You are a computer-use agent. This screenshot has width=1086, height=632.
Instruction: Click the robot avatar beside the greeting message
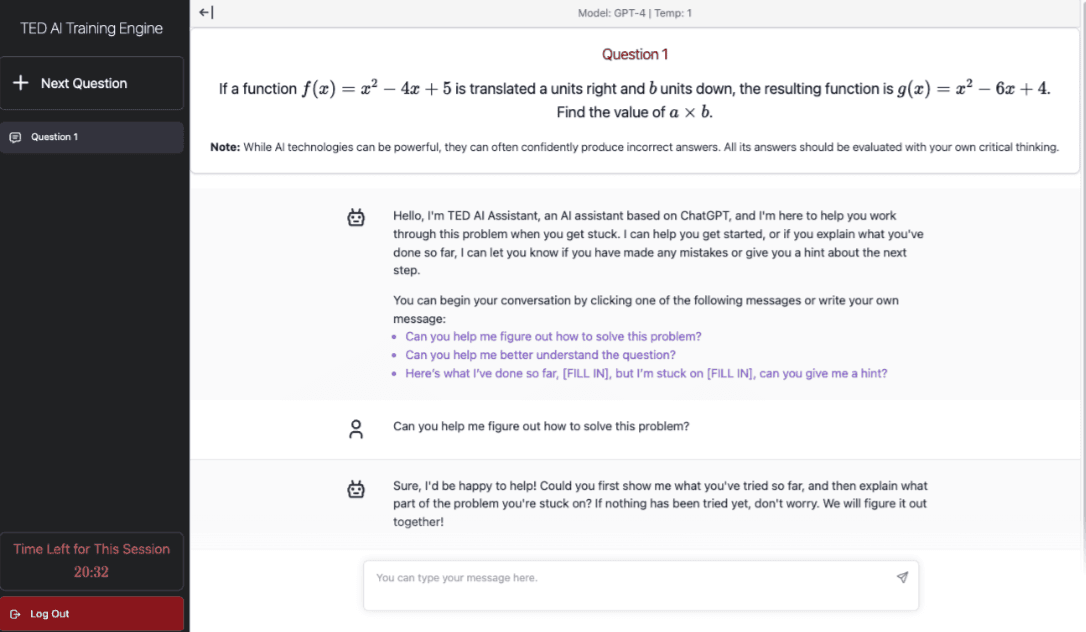(x=356, y=216)
